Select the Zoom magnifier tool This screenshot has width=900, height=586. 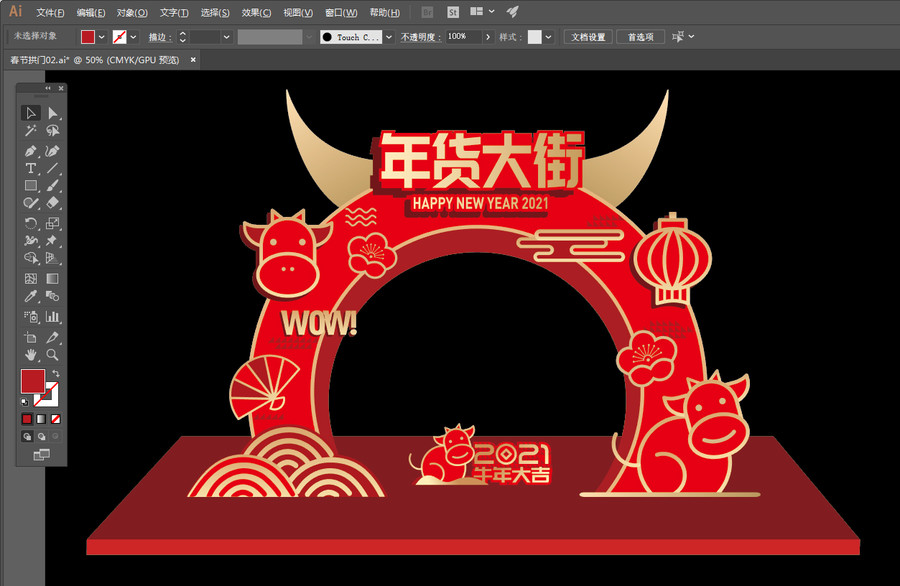coord(52,355)
